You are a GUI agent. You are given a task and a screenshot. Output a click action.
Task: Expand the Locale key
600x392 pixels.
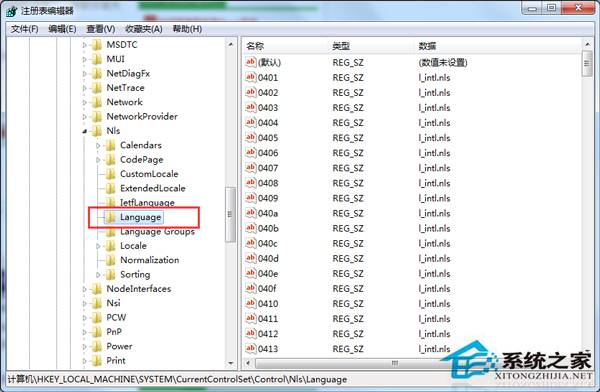click(x=98, y=246)
